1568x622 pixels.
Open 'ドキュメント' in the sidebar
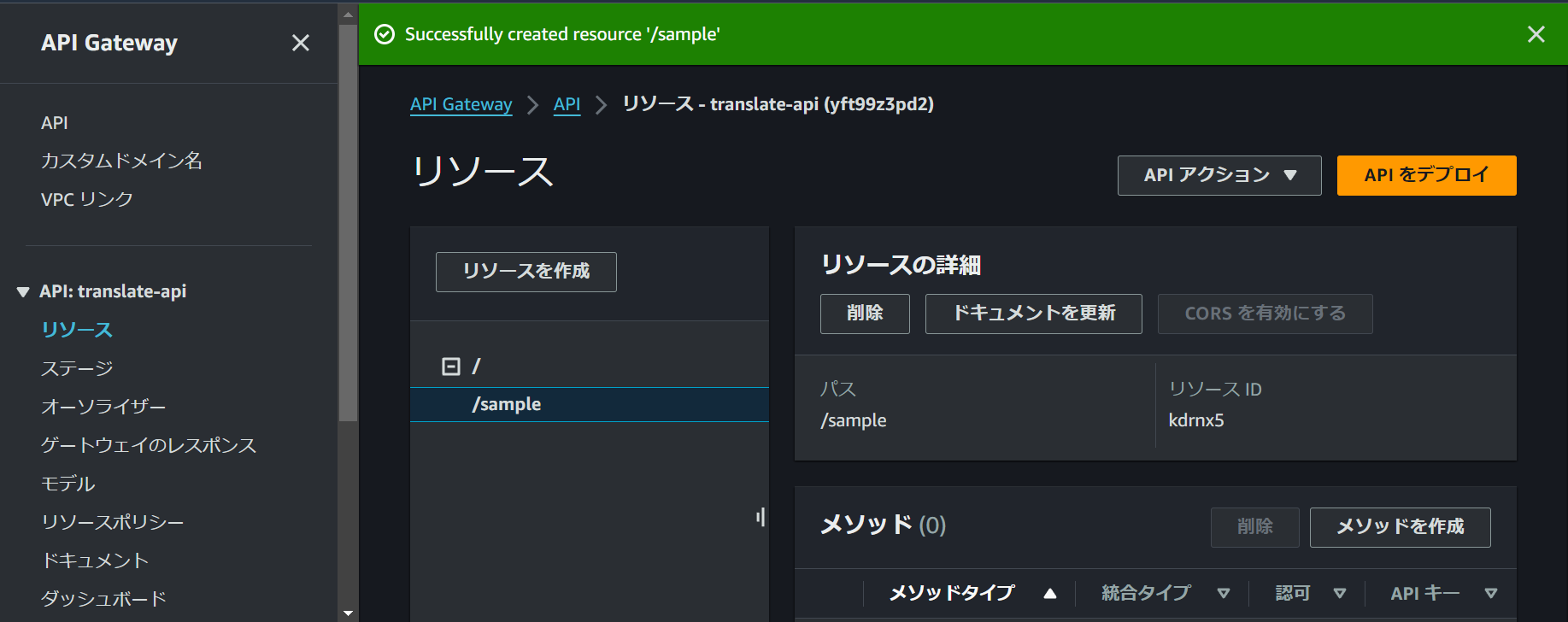96,560
